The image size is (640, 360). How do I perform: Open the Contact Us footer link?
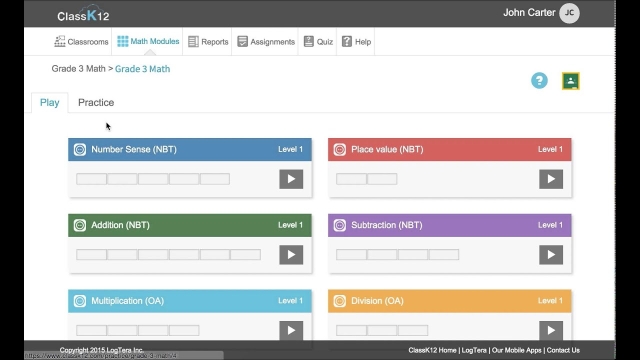click(x=563, y=350)
